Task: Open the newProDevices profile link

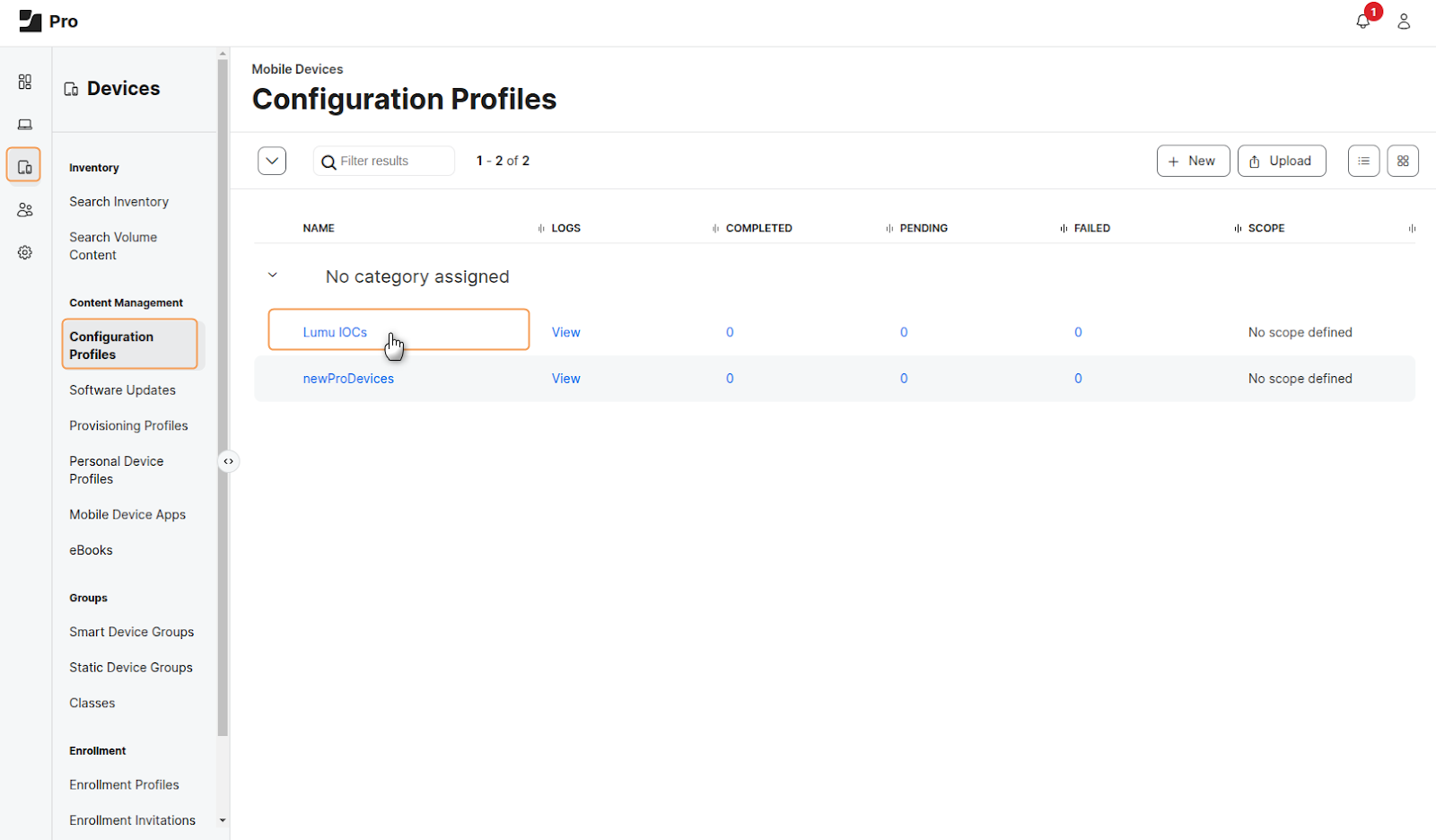Action: coord(348,379)
